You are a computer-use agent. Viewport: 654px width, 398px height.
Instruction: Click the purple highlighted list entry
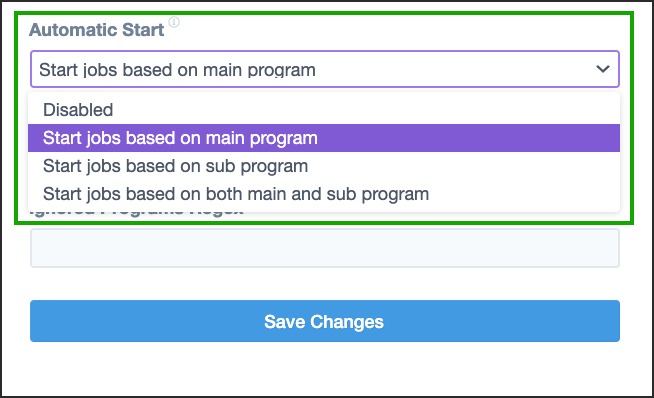324,138
